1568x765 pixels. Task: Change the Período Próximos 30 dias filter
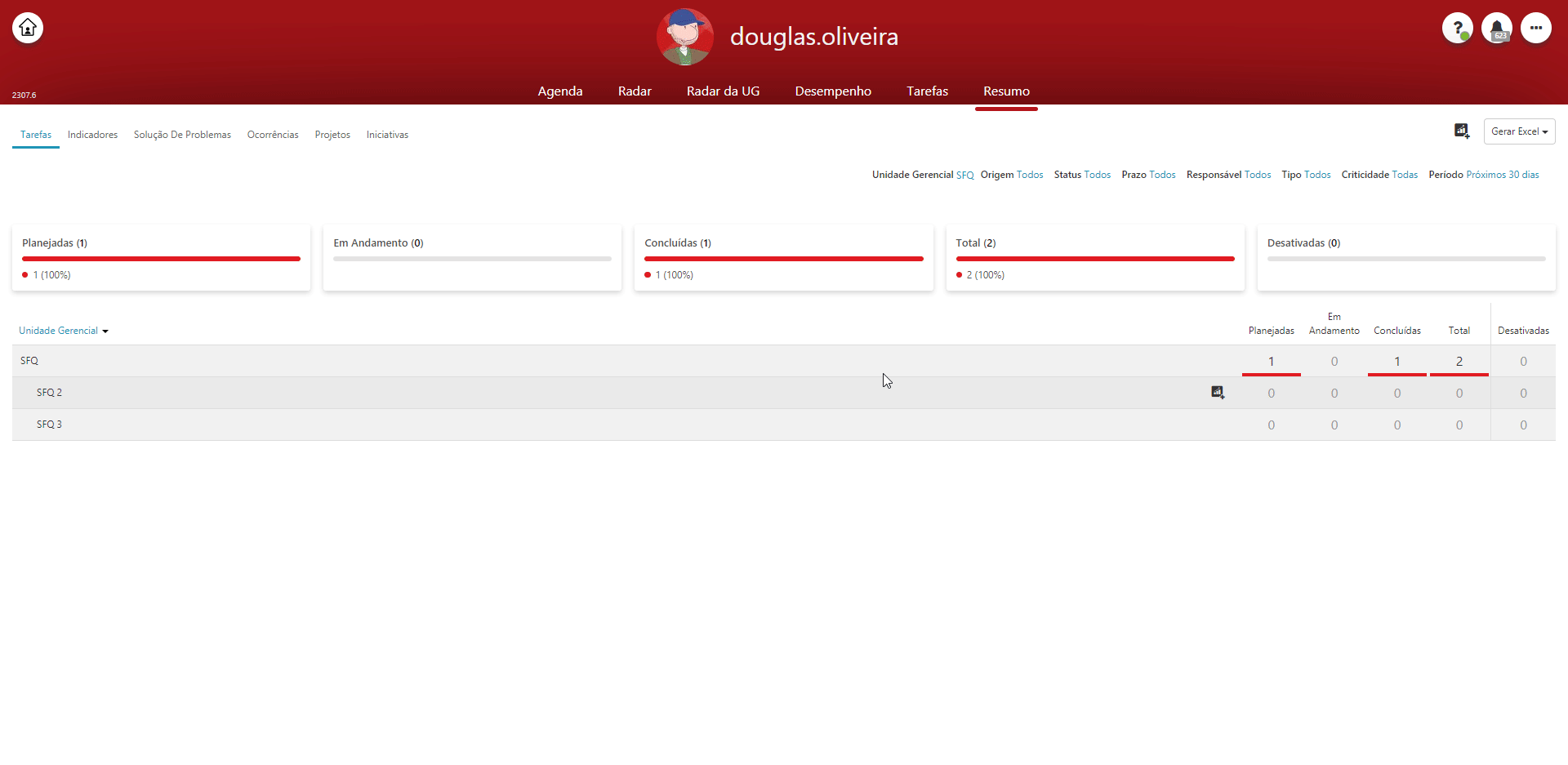point(1503,175)
